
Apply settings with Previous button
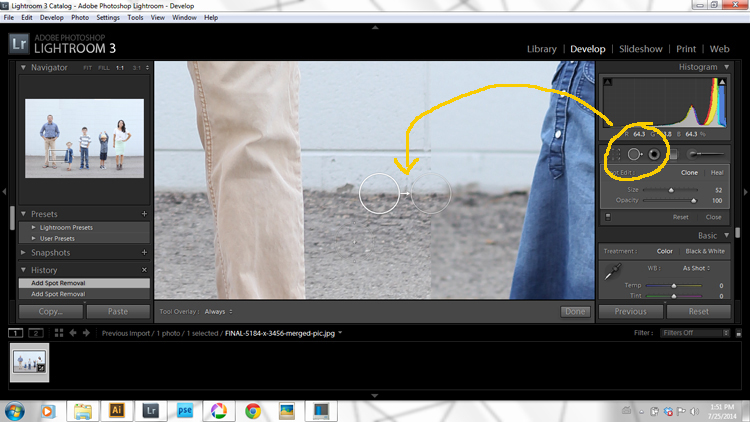630,311
